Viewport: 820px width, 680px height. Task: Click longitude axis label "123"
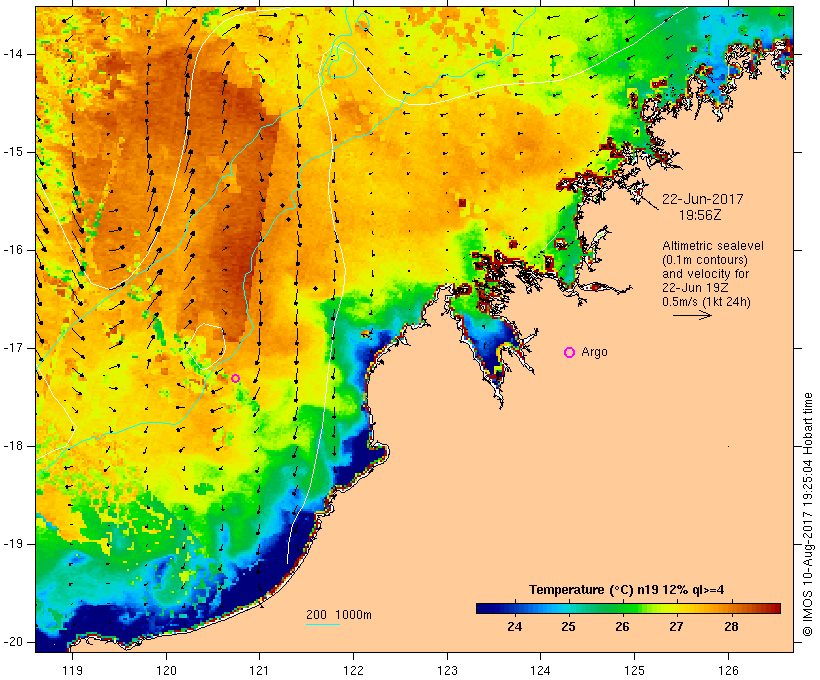tap(448, 670)
